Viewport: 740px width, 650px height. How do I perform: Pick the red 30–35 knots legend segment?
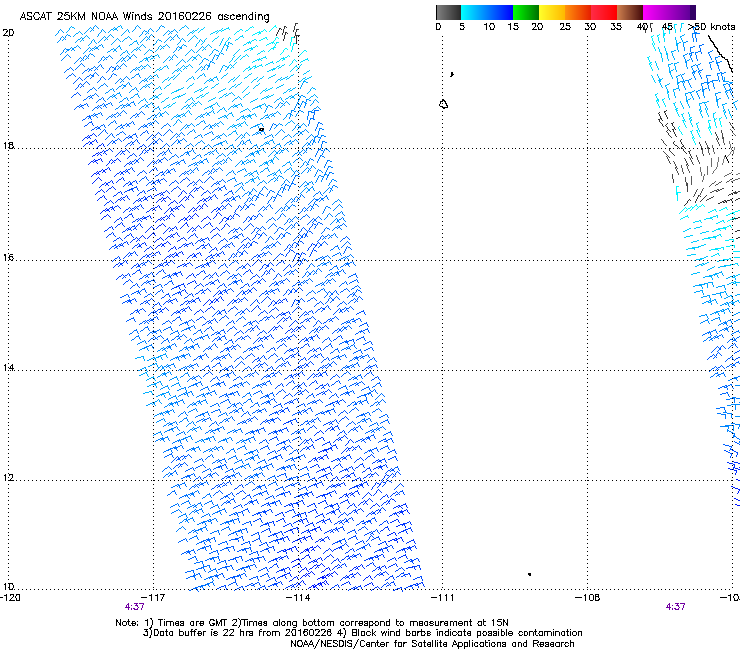tap(604, 12)
